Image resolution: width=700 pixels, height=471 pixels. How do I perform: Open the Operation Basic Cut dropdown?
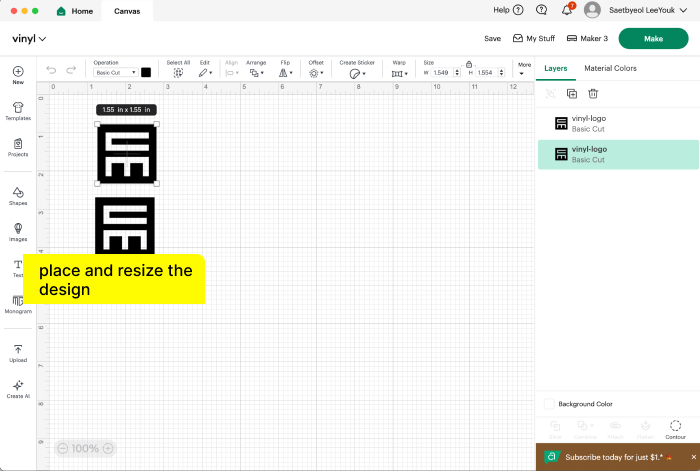(x=115, y=73)
